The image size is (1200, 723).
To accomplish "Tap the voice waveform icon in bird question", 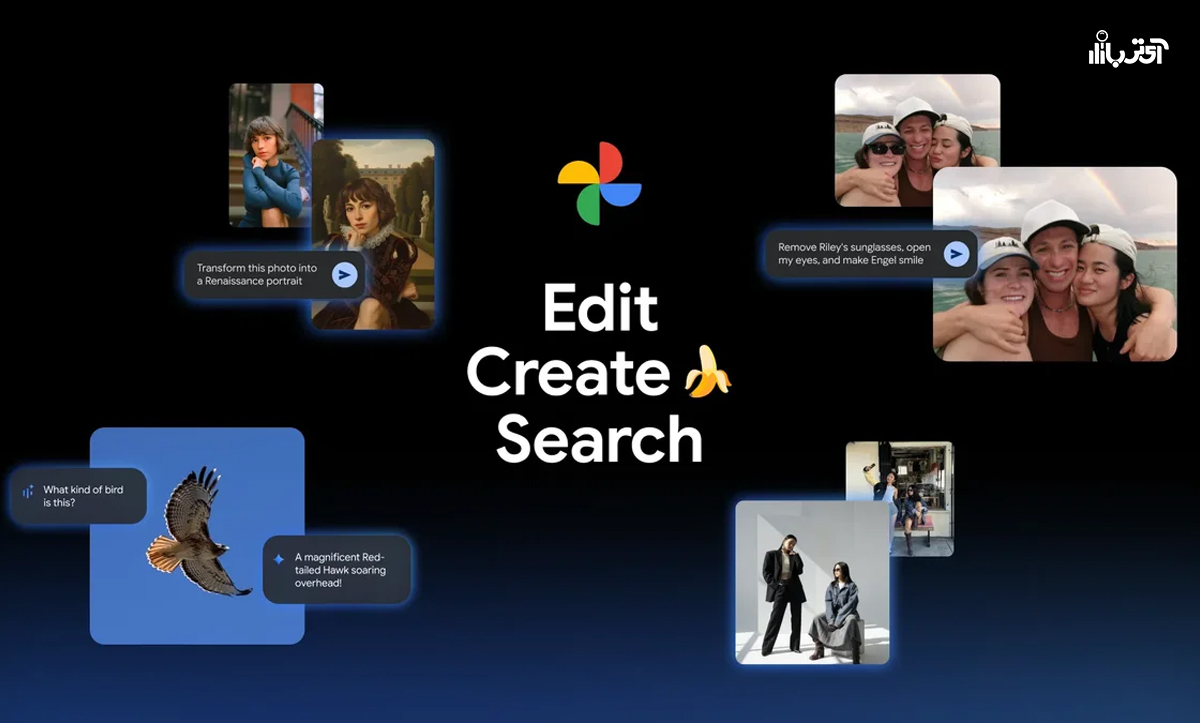I will [28, 491].
